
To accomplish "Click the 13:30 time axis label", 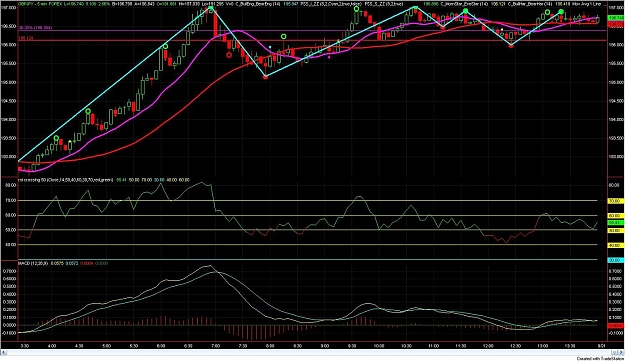I will [570, 346].
